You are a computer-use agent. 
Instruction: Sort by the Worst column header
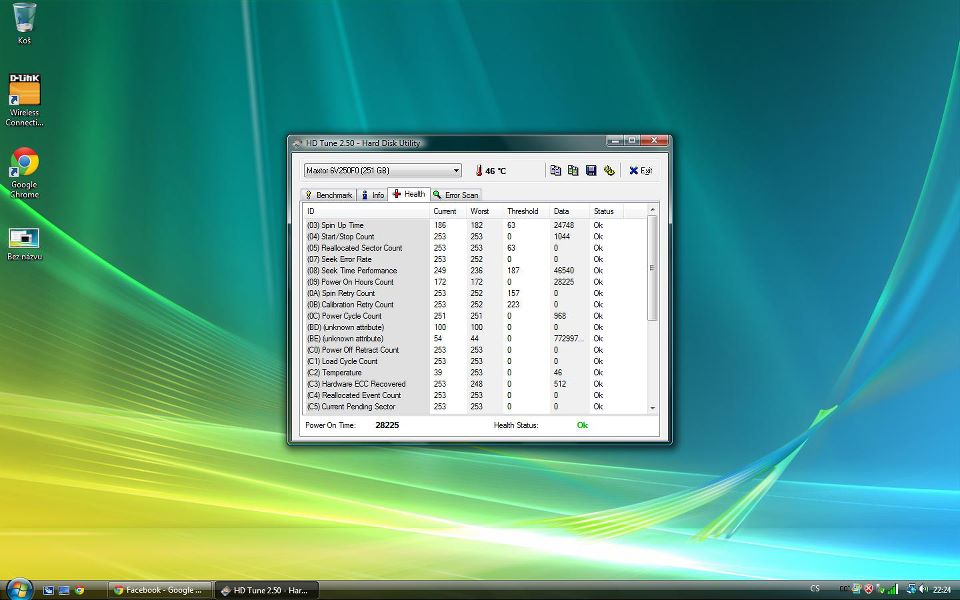[485, 211]
